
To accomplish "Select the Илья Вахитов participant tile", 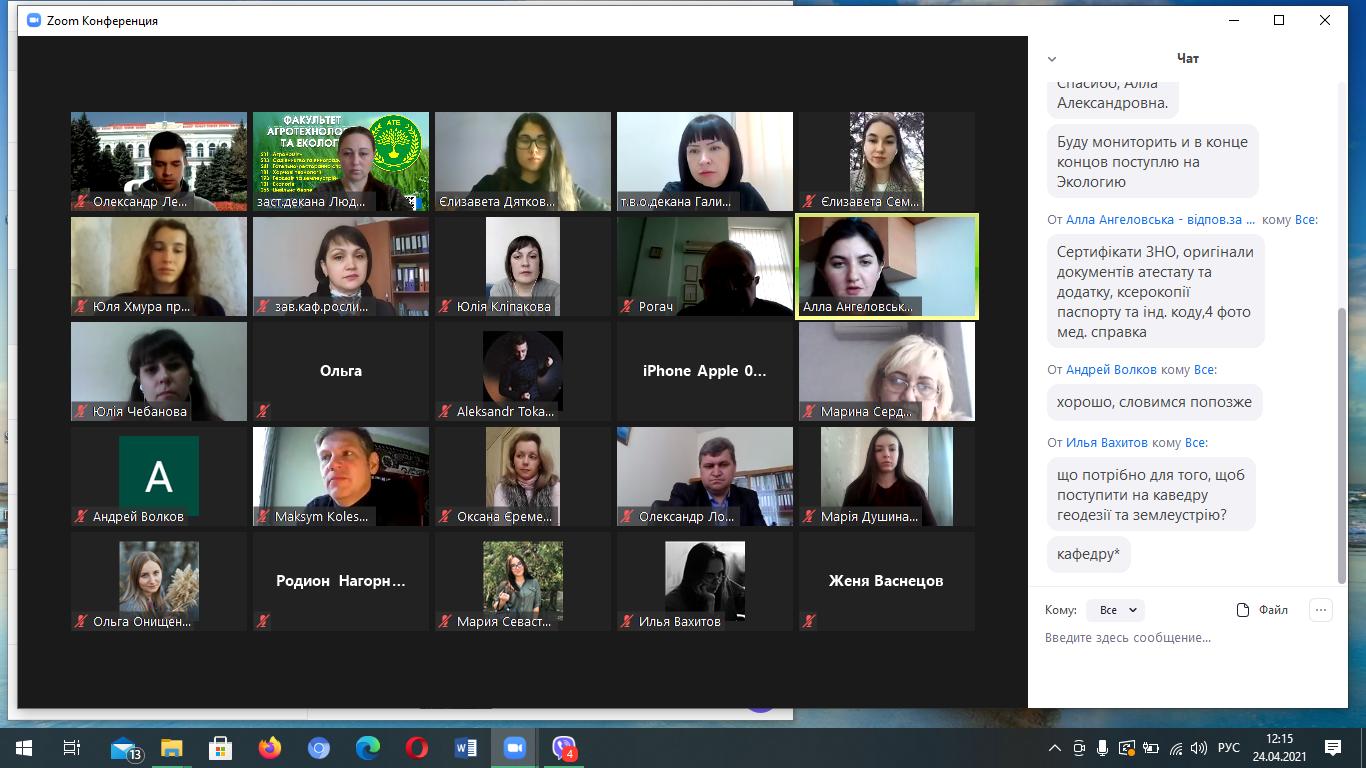I will pyautogui.click(x=705, y=581).
